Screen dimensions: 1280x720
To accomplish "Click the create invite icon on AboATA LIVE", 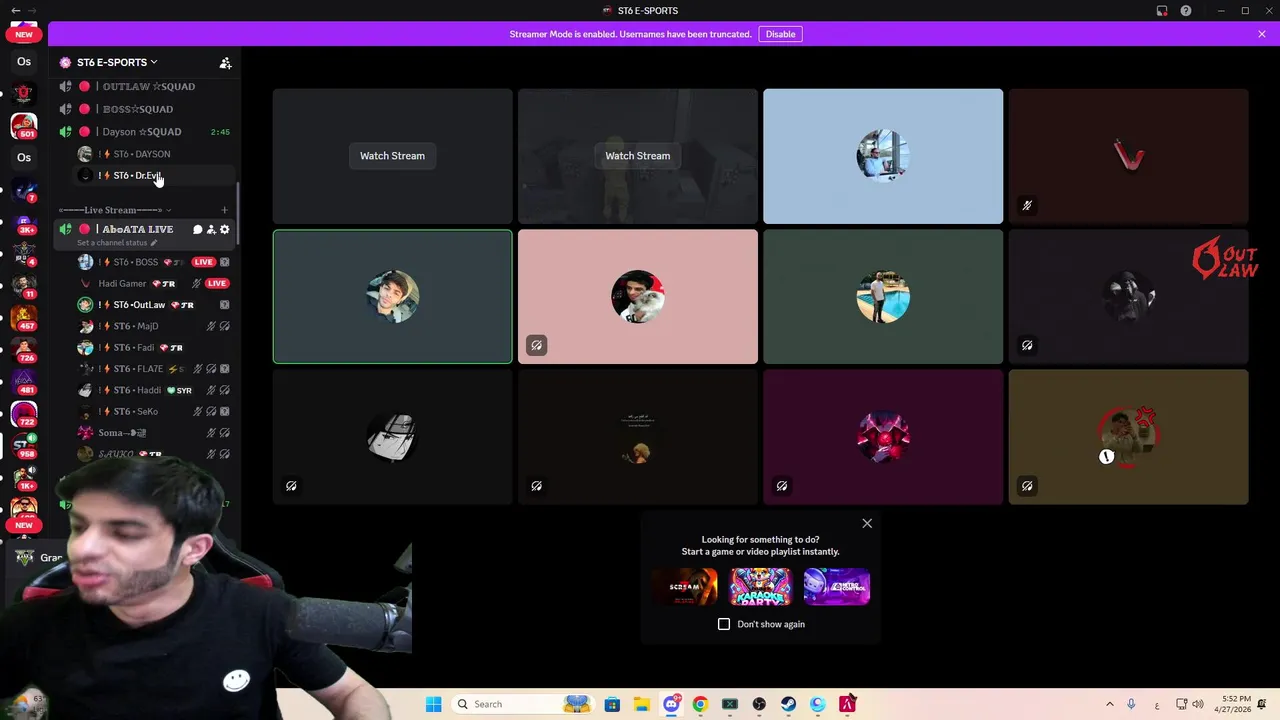I will 210,230.
